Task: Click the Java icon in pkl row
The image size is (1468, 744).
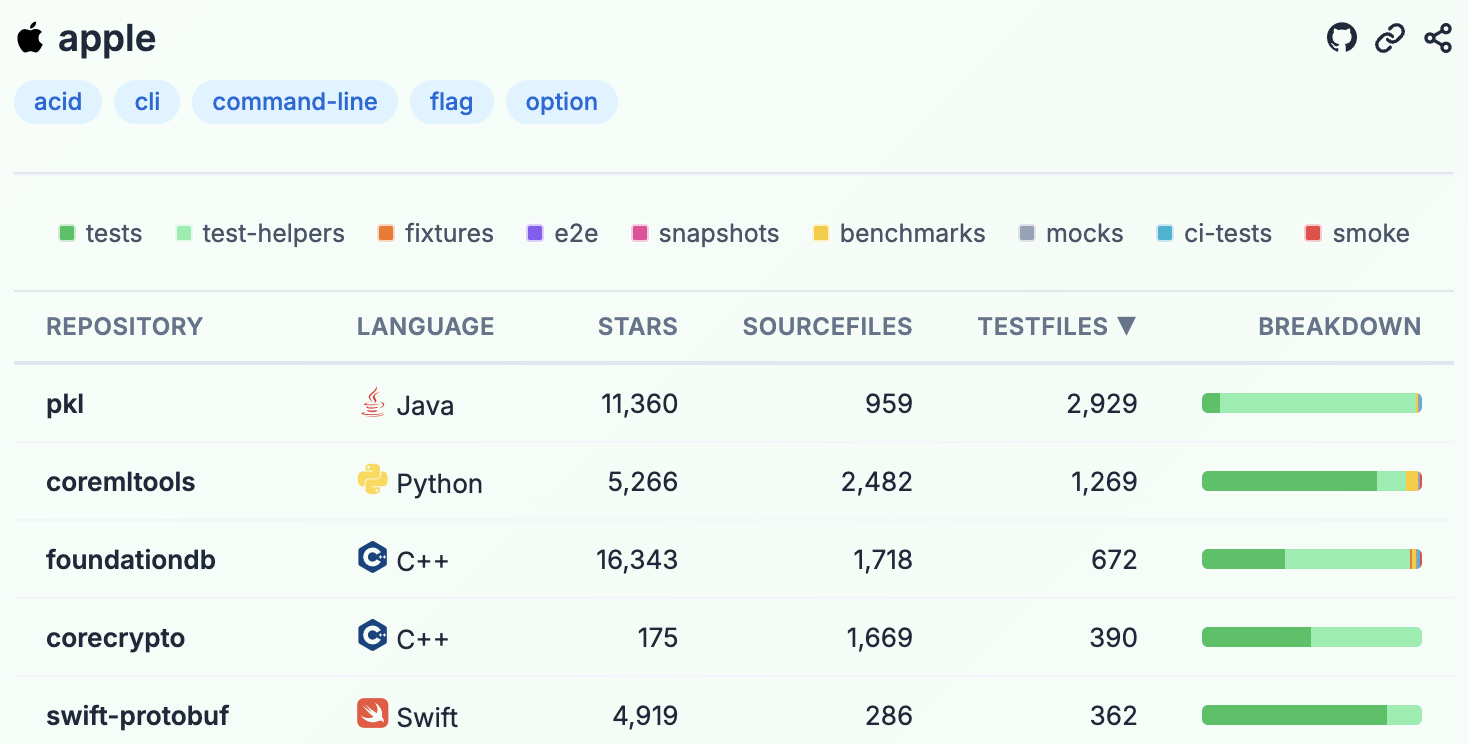Action: click(372, 403)
